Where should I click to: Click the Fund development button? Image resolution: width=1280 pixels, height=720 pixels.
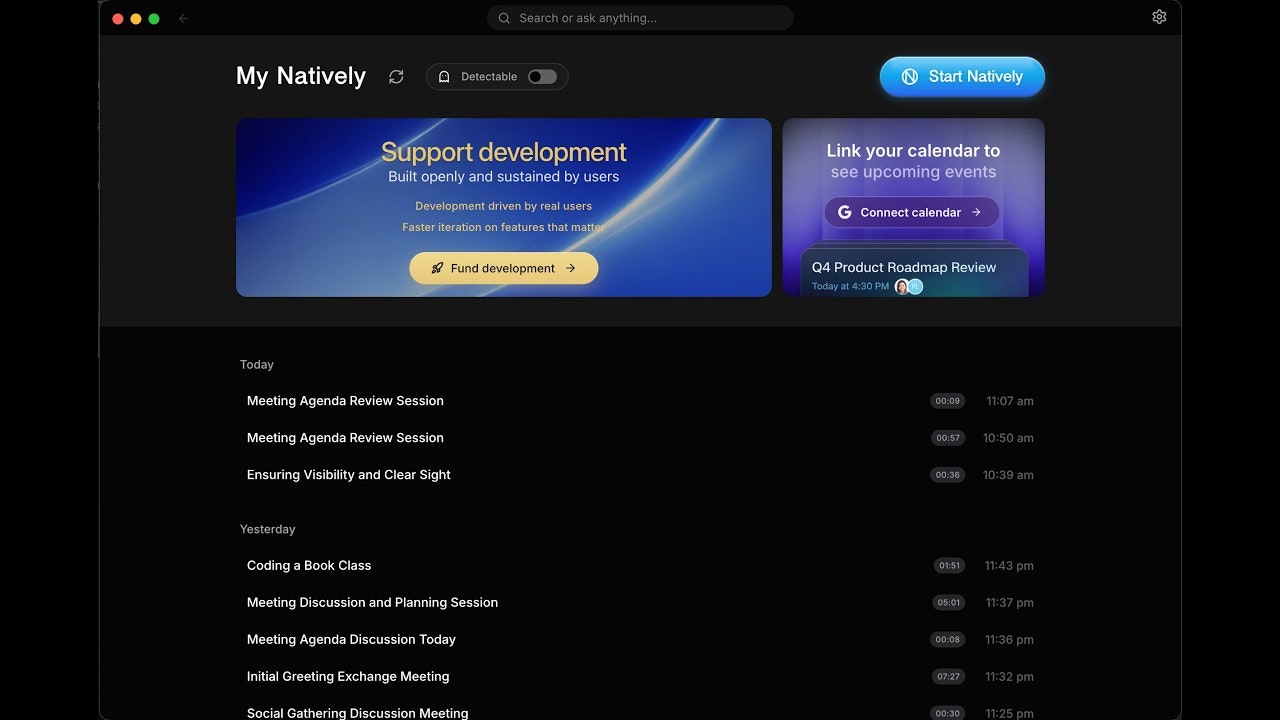click(x=504, y=268)
